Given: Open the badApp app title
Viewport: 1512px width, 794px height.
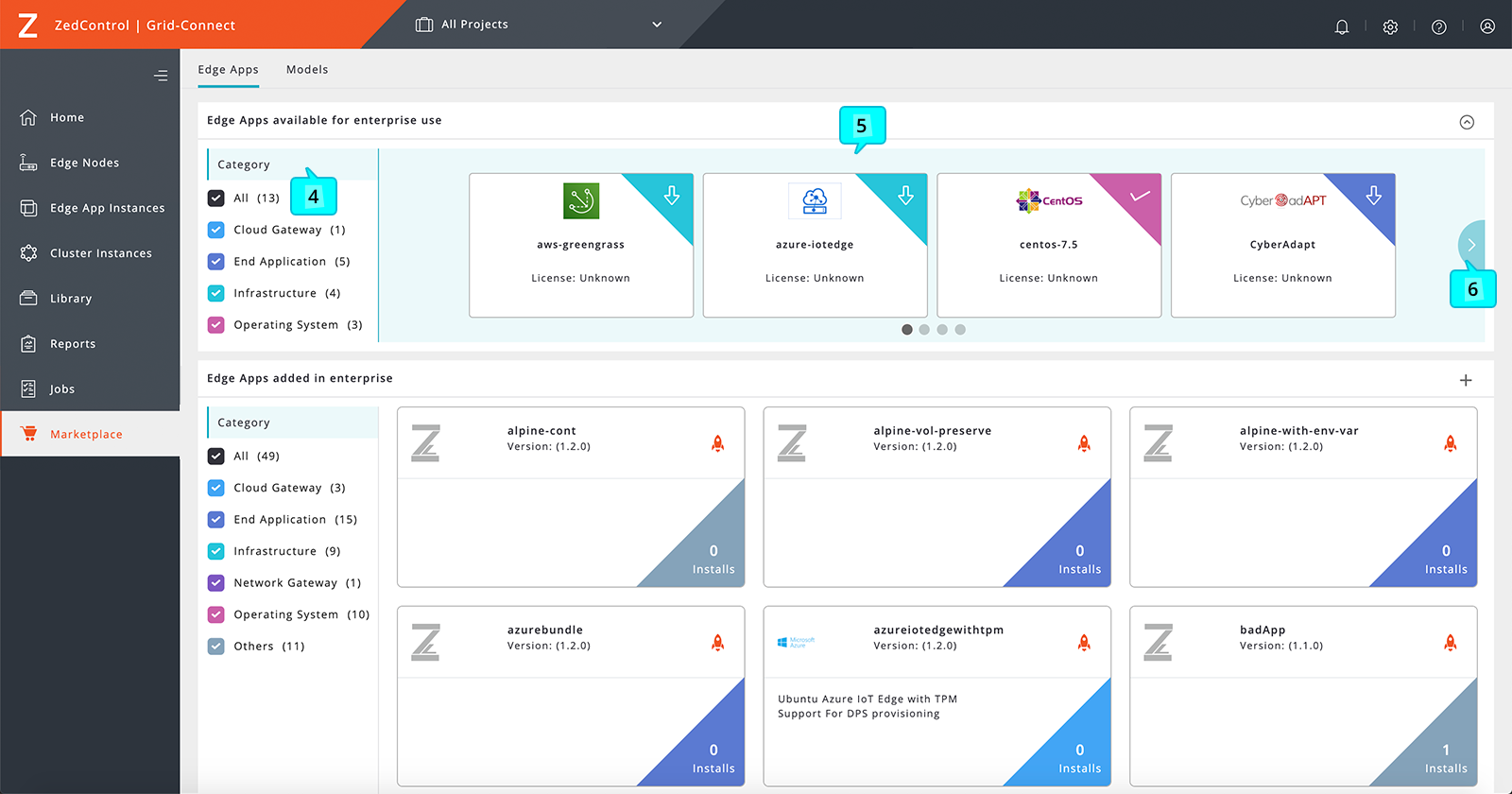Looking at the screenshot, I should [1263, 630].
